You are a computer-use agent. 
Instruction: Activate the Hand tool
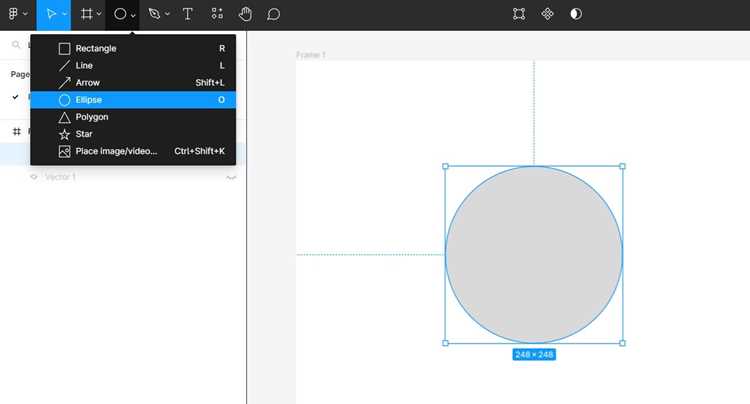[x=245, y=14]
